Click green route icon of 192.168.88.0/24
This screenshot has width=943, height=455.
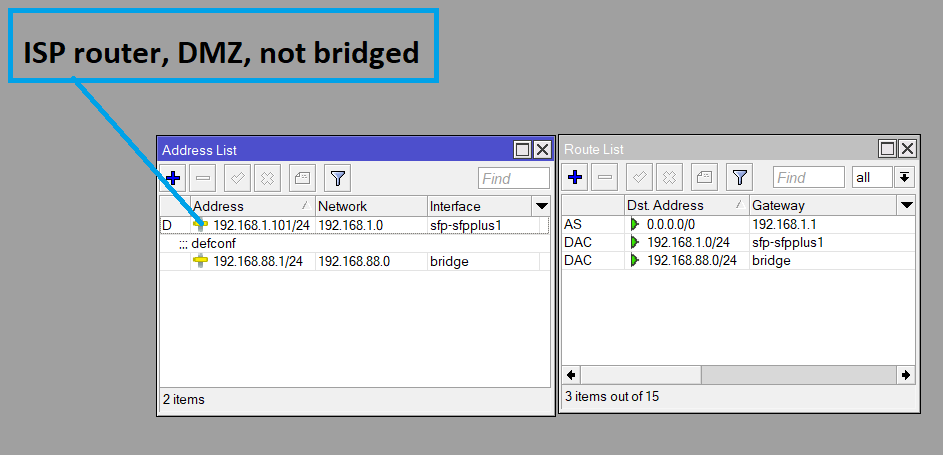(634, 261)
